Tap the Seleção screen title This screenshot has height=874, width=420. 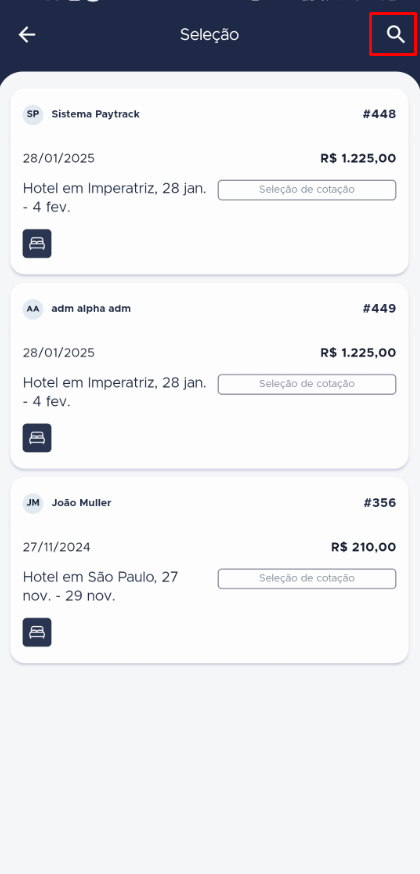[209, 35]
